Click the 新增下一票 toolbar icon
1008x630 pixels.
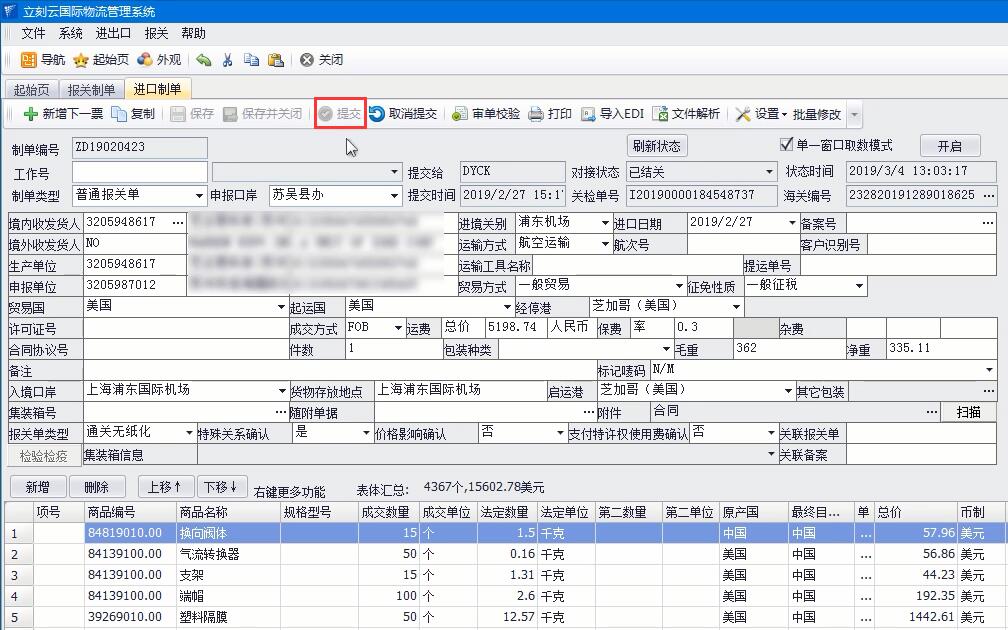pyautogui.click(x=31, y=114)
